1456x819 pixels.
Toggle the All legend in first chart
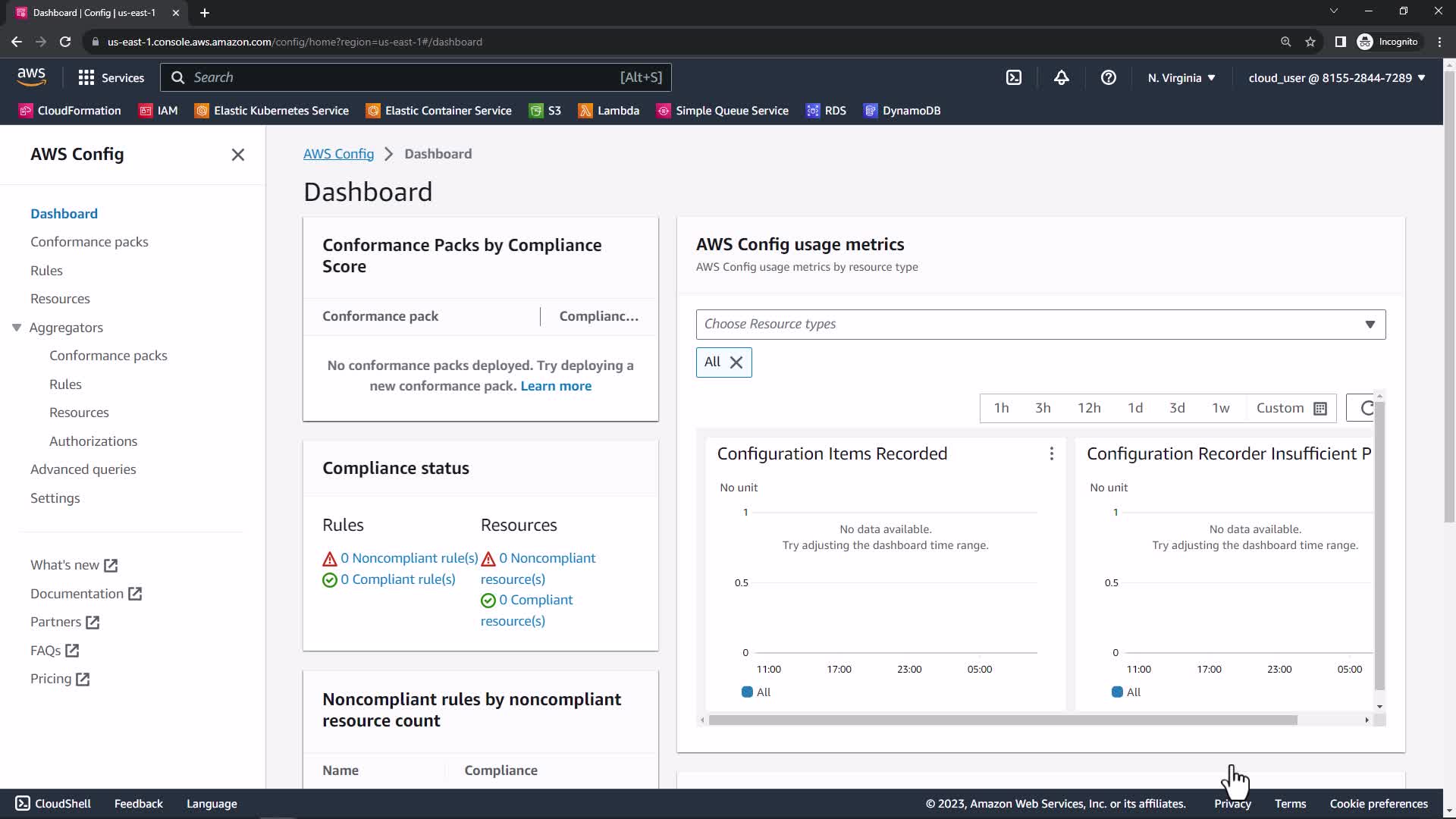pyautogui.click(x=755, y=692)
